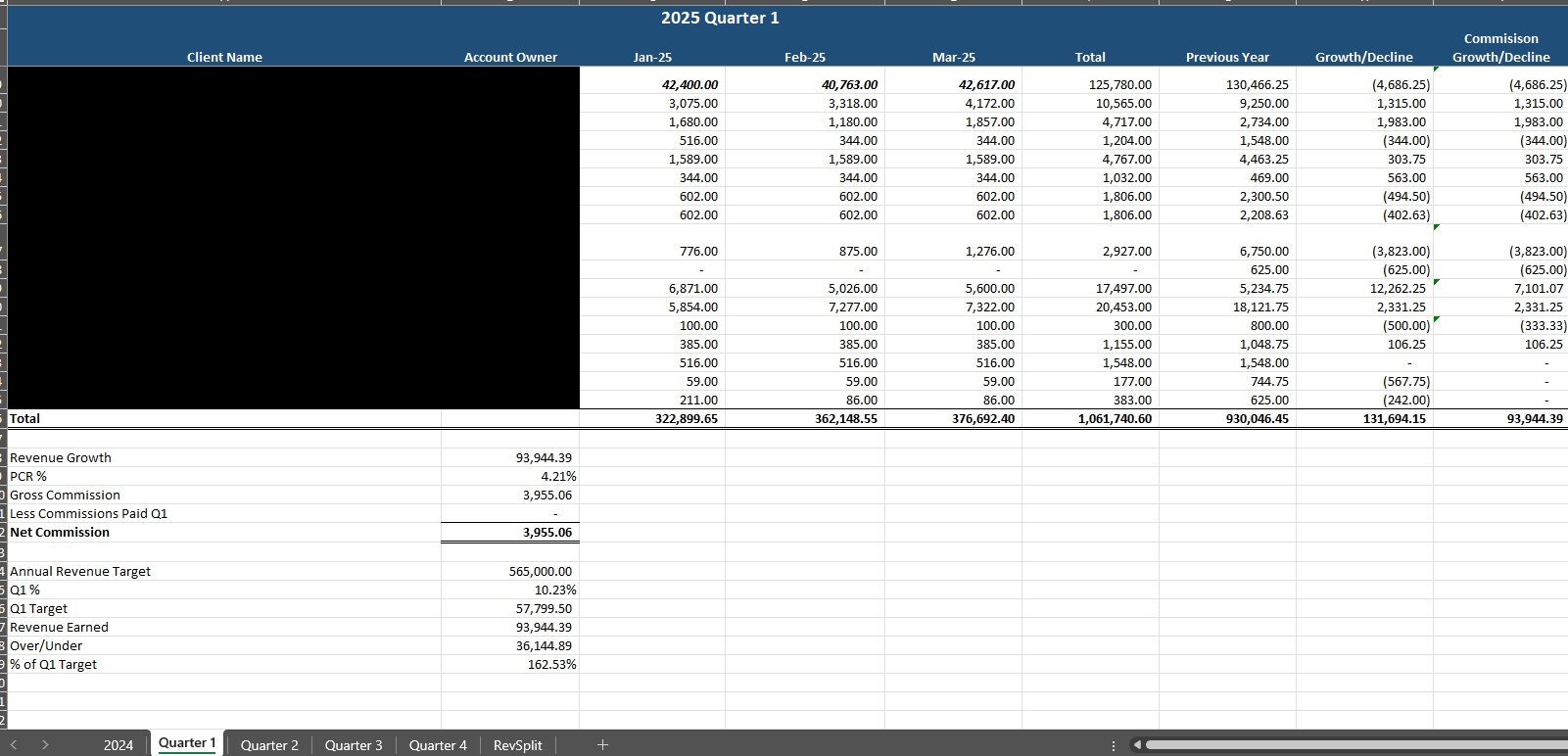Image resolution: width=1568 pixels, height=756 pixels.
Task: Select the Previous Year total 930,046.45
Action: [1228, 419]
